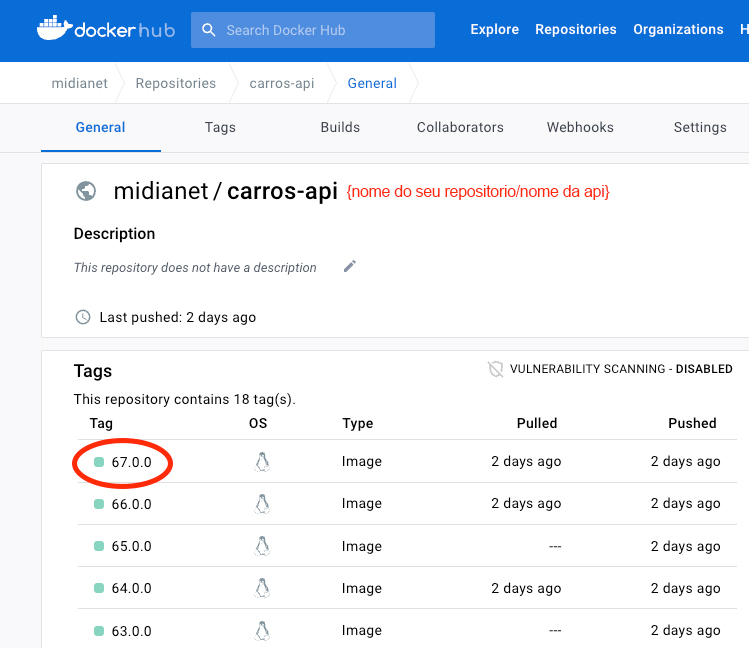Screen dimensions: 749x648
Task: Click the magnifier icon in search bar
Action: [x=209, y=30]
